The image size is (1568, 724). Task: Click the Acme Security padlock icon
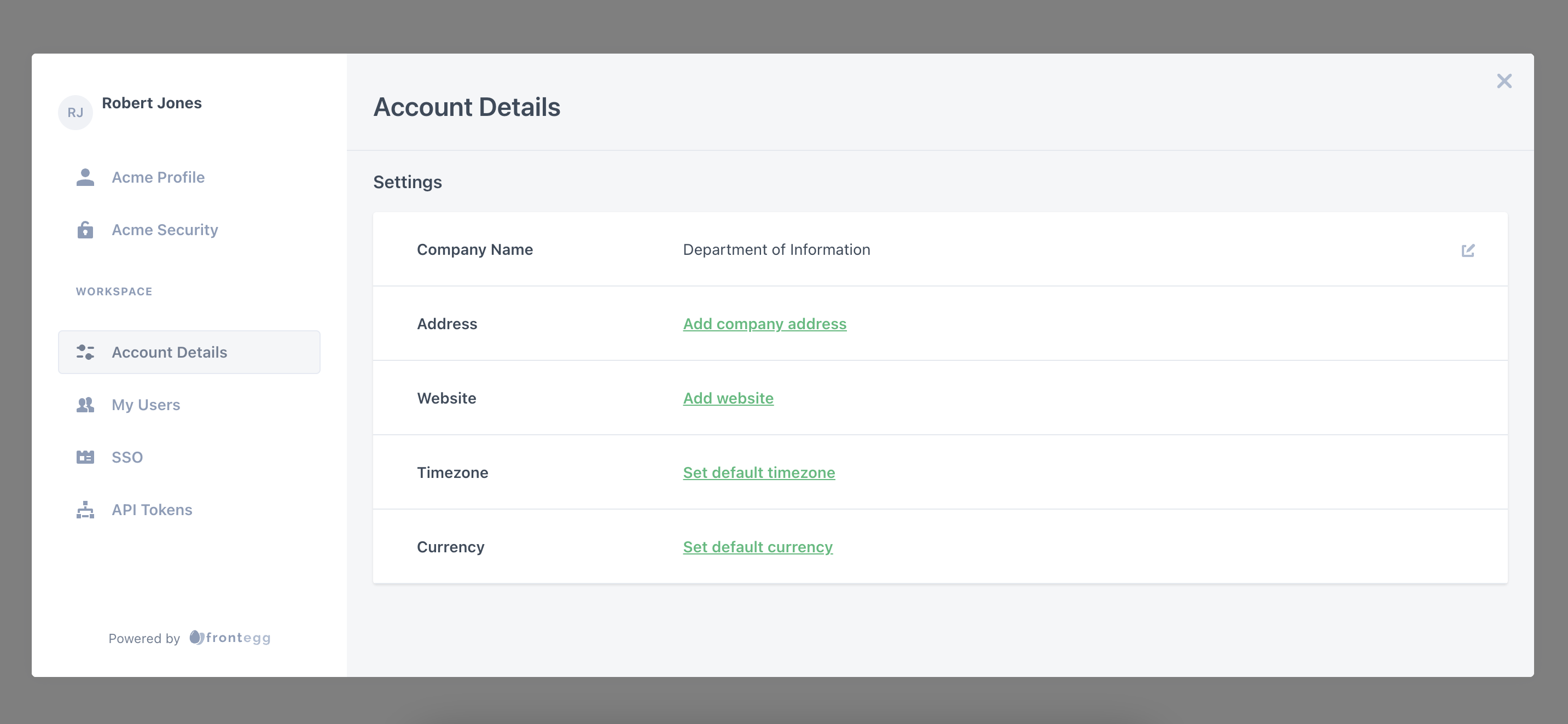85,230
